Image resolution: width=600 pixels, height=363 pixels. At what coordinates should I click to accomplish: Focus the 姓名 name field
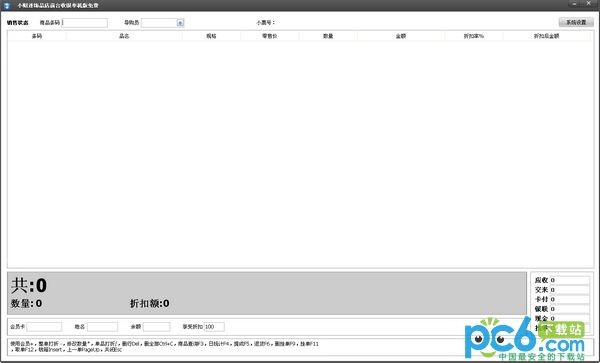coord(102,327)
